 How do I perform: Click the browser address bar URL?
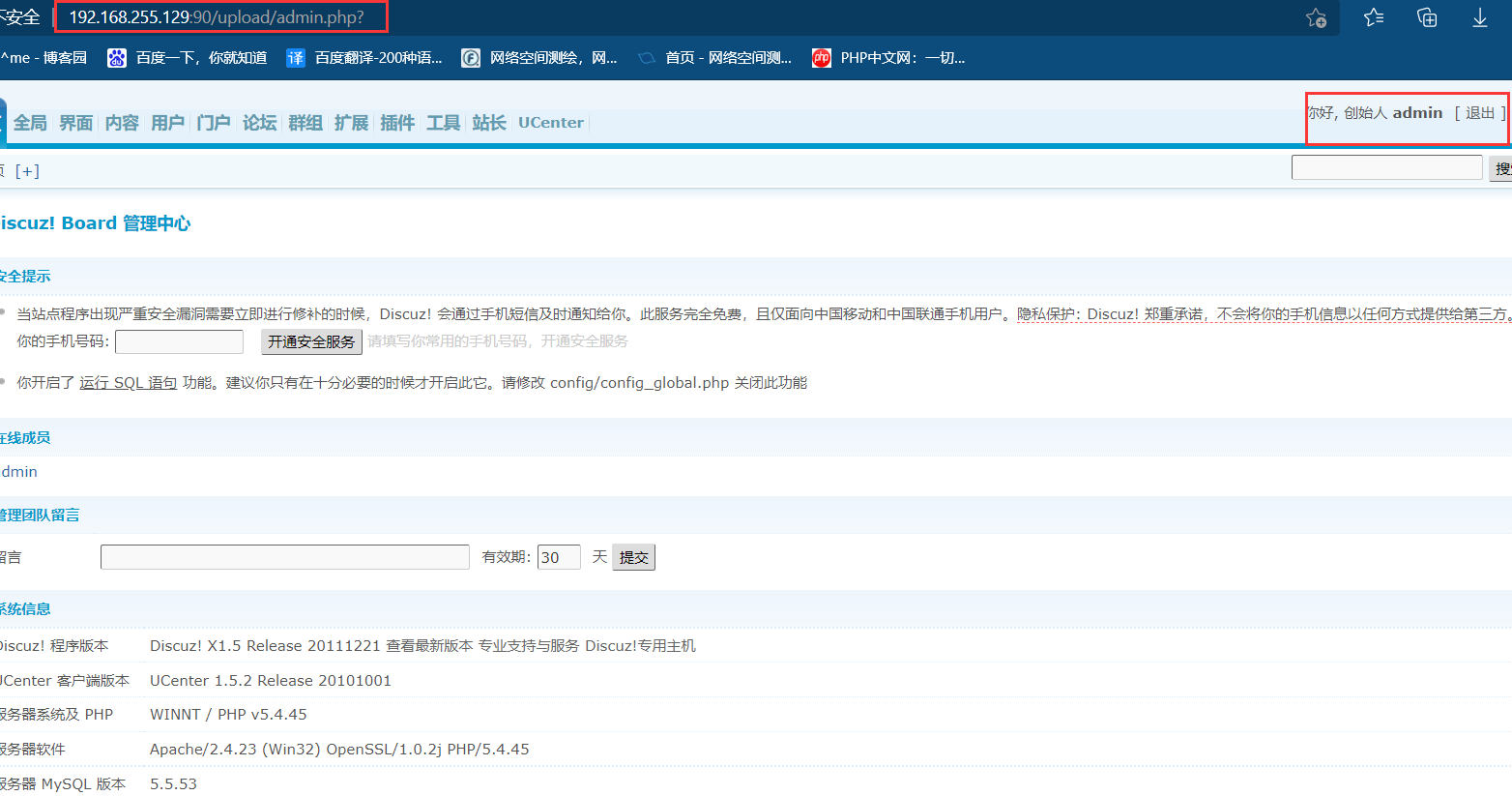pos(217,17)
